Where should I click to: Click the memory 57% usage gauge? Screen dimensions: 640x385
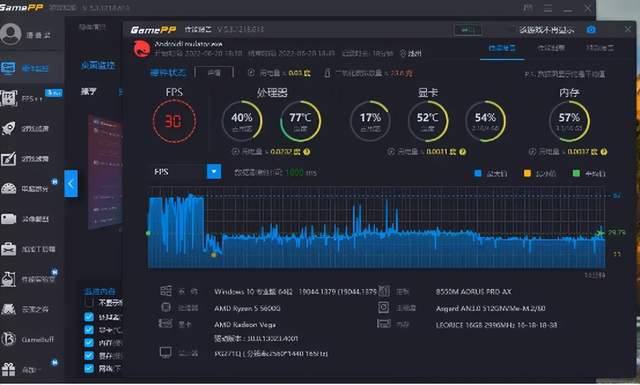569,121
